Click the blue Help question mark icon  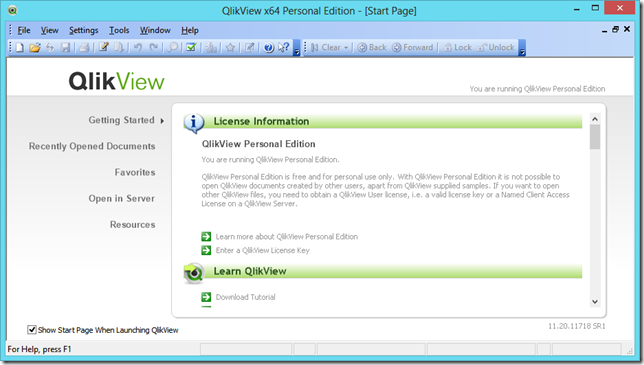click(x=269, y=48)
